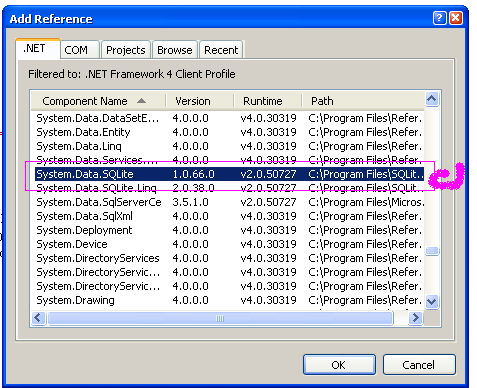The width and height of the screenshot is (477, 388).
Task: Click the help question mark icon
Action: click(x=439, y=18)
